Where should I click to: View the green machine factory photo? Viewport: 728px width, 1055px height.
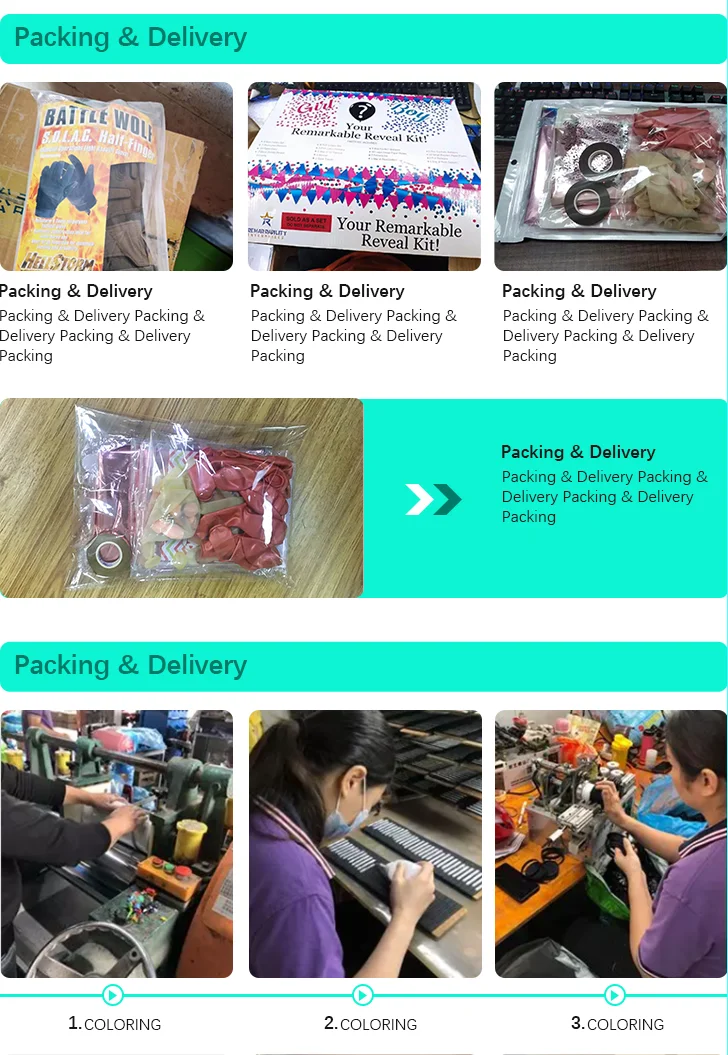pyautogui.click(x=116, y=844)
